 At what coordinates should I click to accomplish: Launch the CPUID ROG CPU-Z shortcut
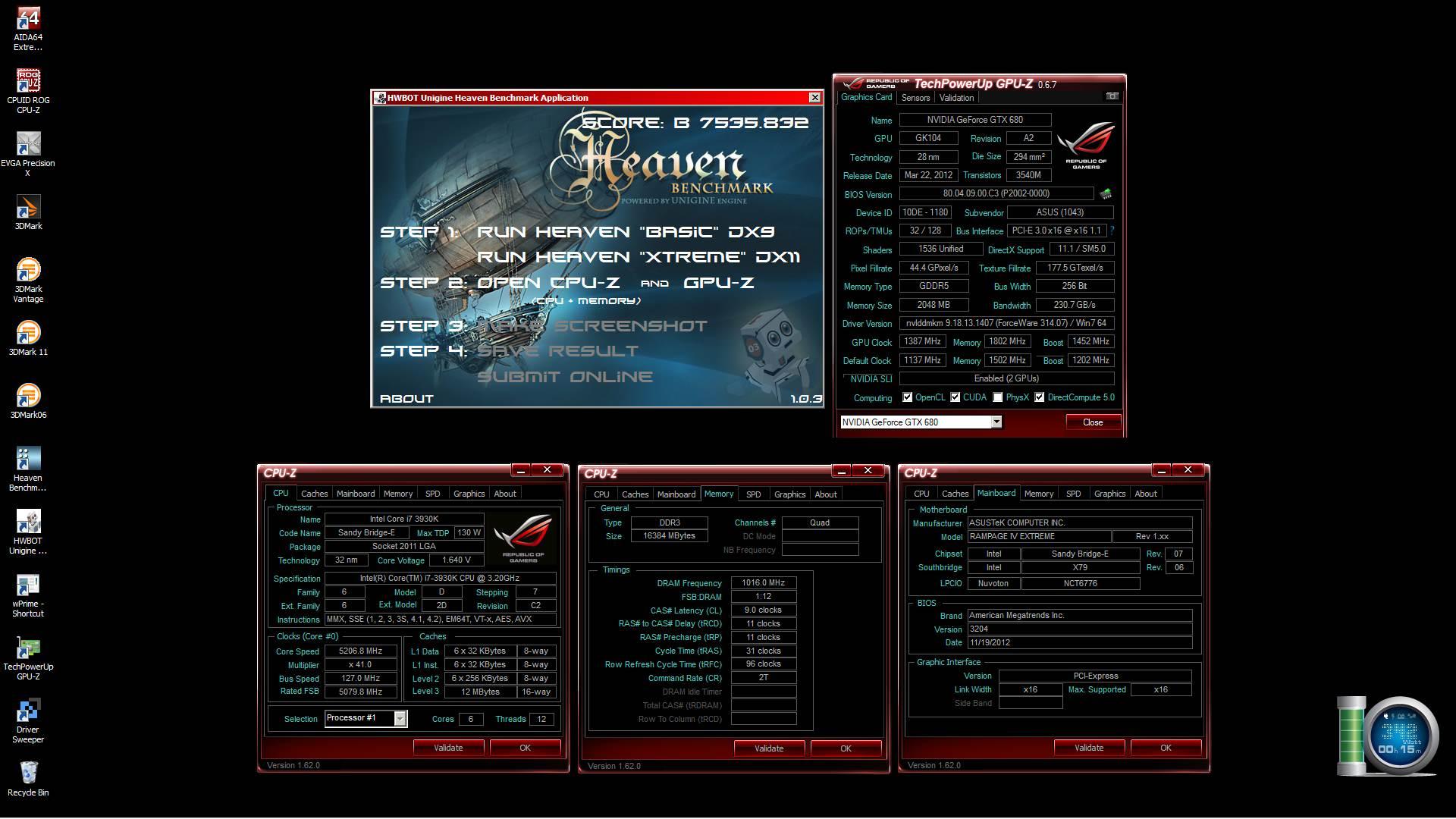[28, 92]
